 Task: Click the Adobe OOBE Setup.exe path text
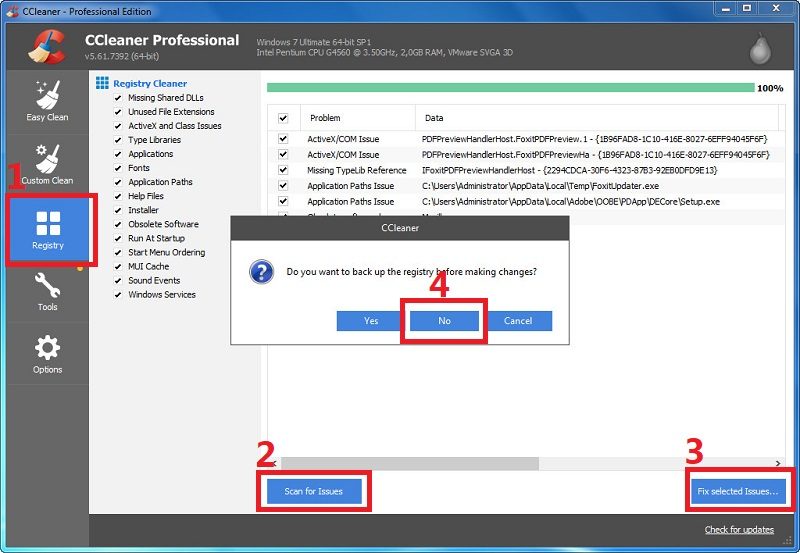[571, 202]
